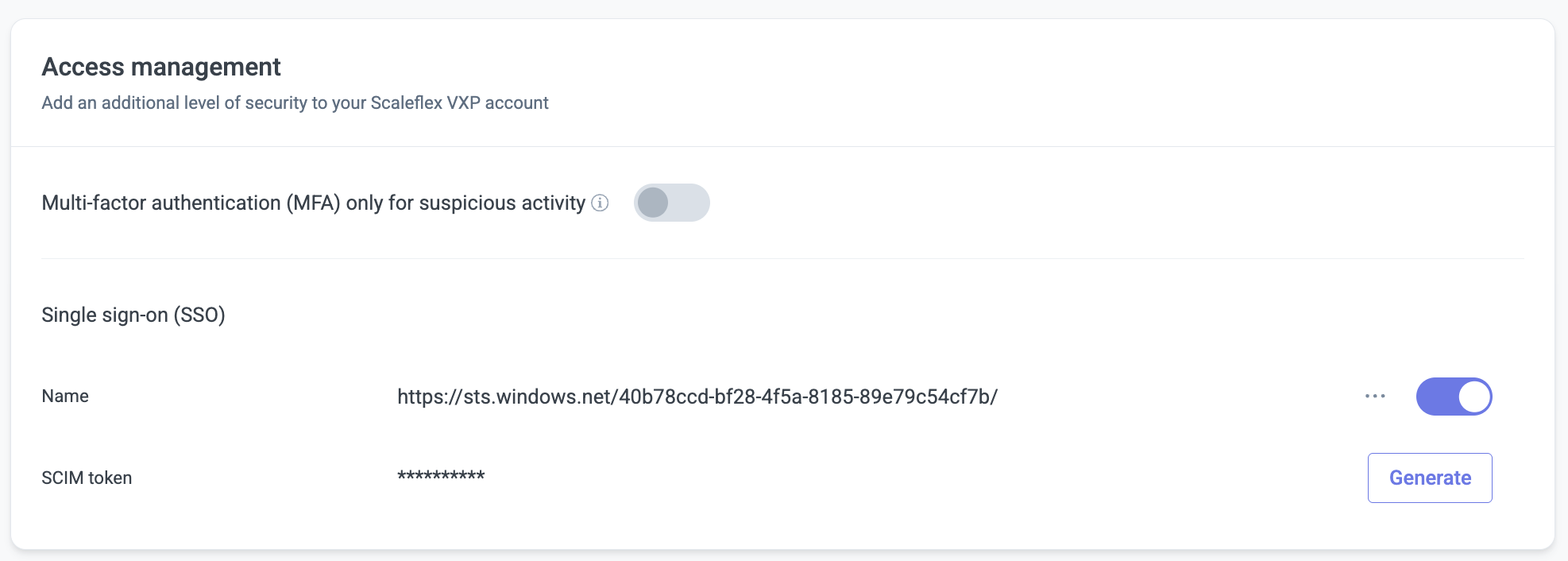This screenshot has width=1568, height=561.
Task: Click the Generate SCIM token button
Action: (x=1430, y=478)
